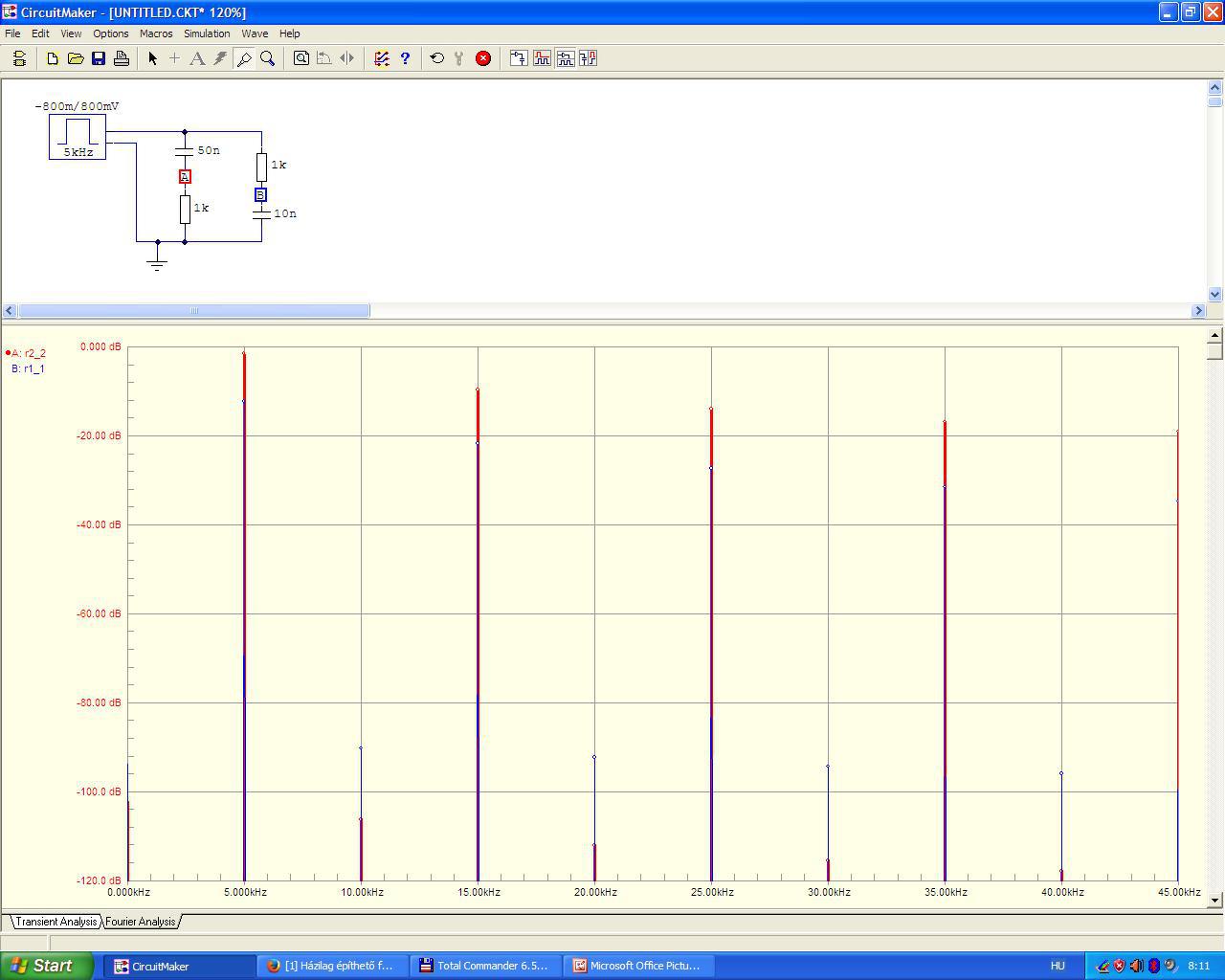This screenshot has height=980, width=1225.
Task: Select the Probe tool
Action: point(244,58)
